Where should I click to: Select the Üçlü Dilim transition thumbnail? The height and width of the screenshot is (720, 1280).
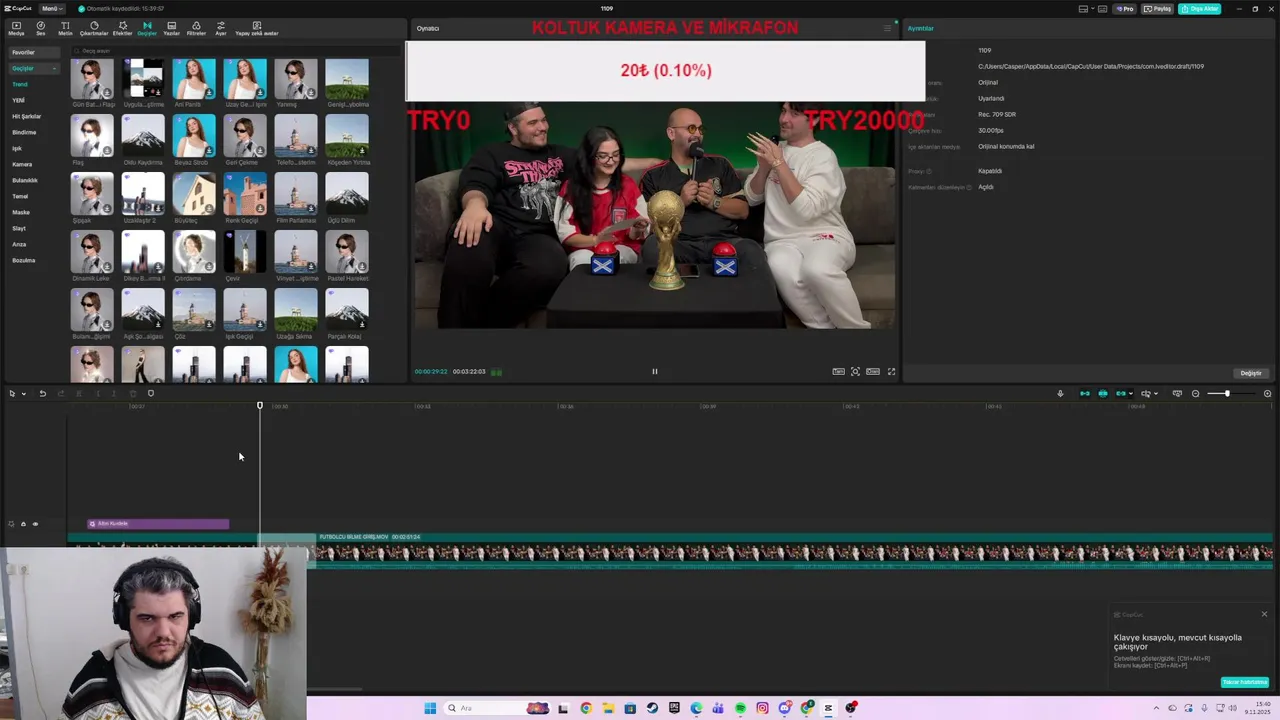(x=347, y=194)
